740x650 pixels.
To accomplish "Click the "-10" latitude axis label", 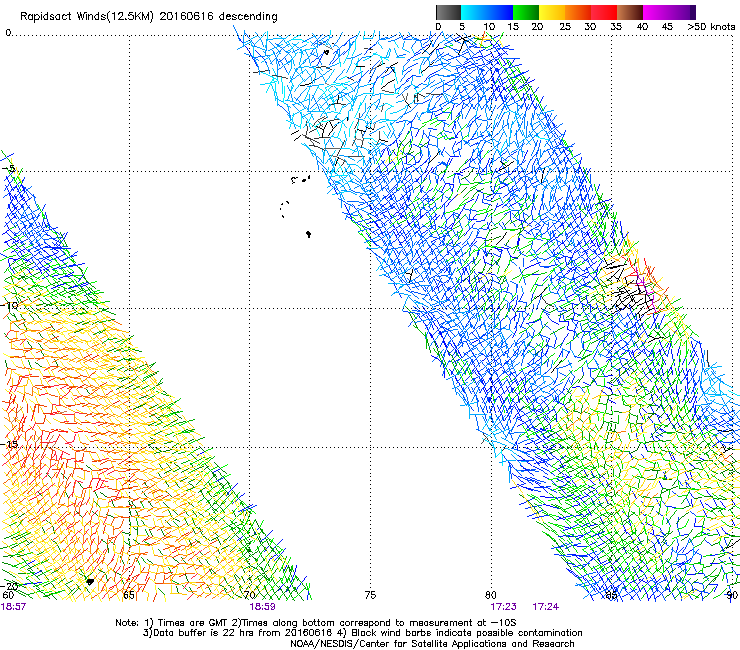I will pyautogui.click(x=10, y=305).
